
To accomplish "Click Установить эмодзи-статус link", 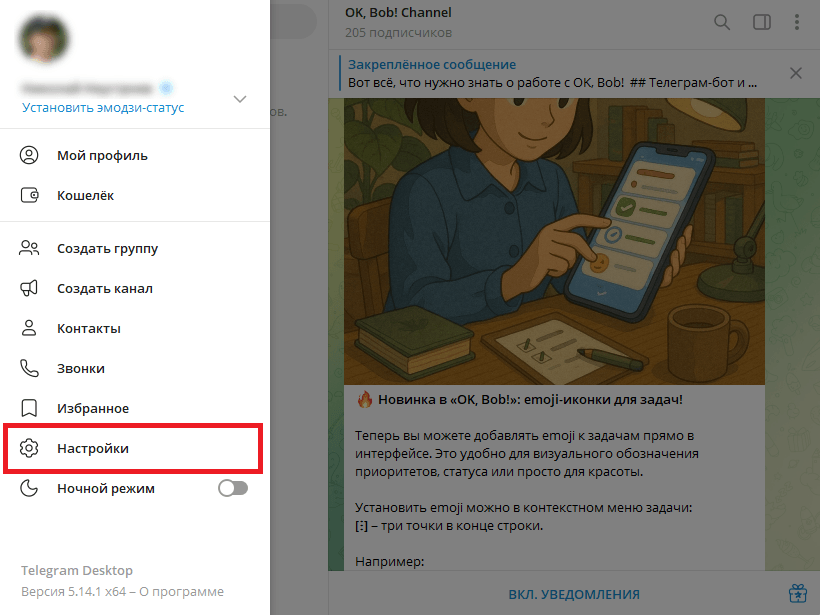I will (x=103, y=107).
